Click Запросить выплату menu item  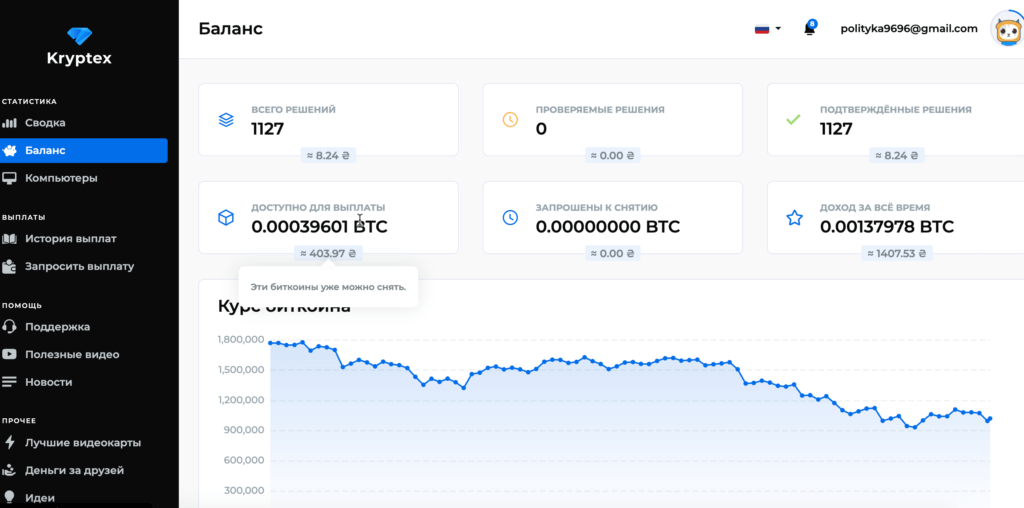coord(78,267)
